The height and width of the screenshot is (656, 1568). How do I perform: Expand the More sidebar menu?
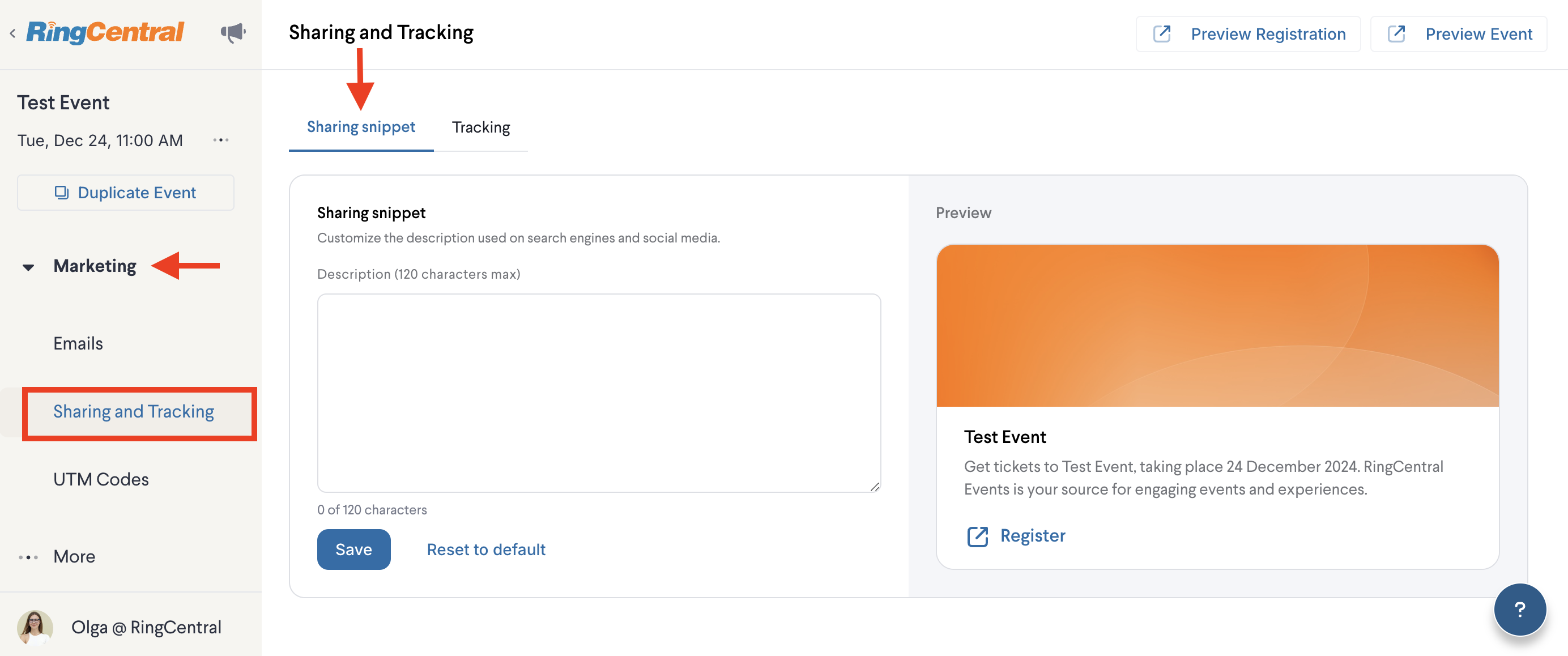point(74,557)
